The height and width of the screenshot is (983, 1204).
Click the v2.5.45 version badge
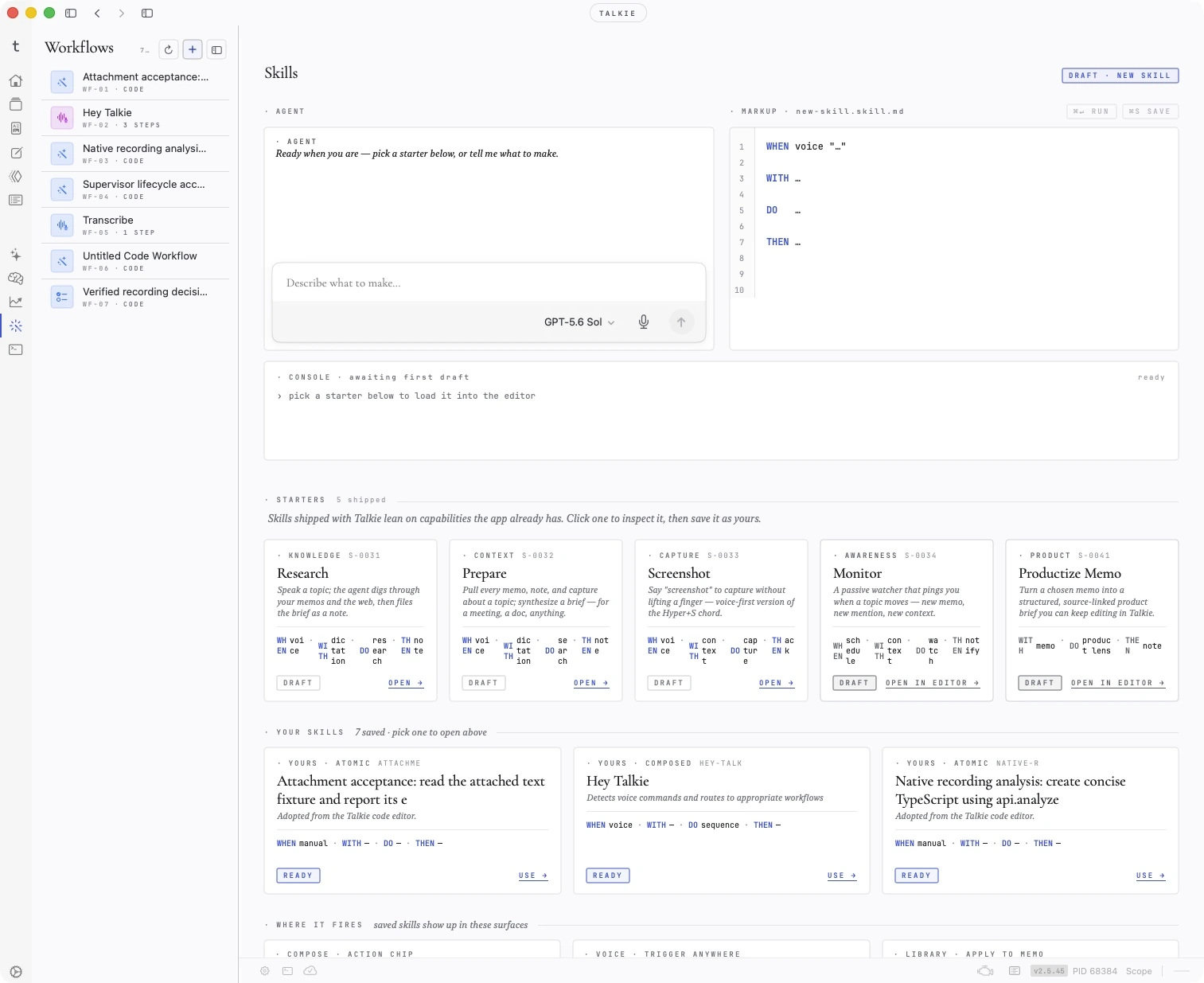[x=1049, y=971]
